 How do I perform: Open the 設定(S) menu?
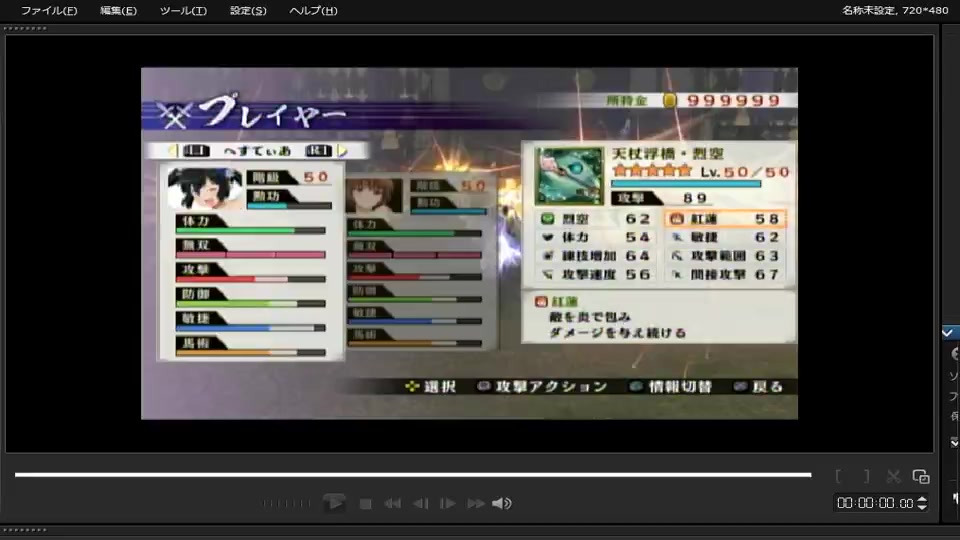[x=248, y=10]
